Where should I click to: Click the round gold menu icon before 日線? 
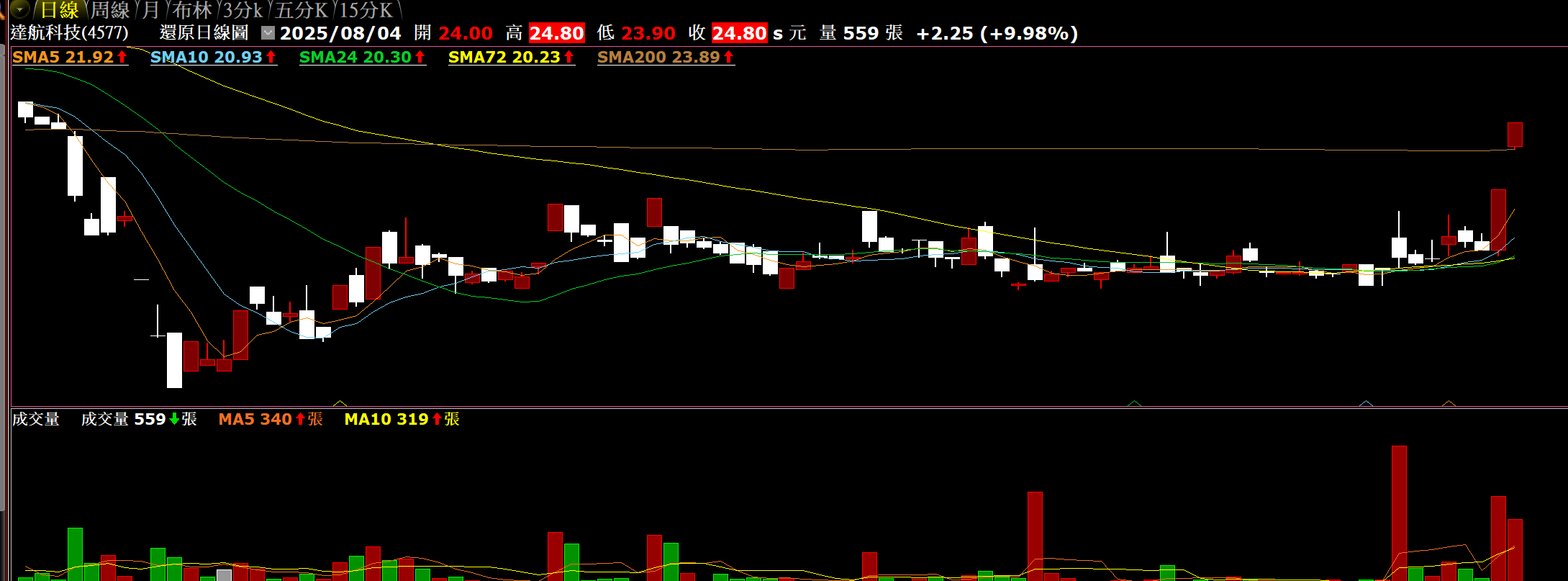tap(19, 9)
